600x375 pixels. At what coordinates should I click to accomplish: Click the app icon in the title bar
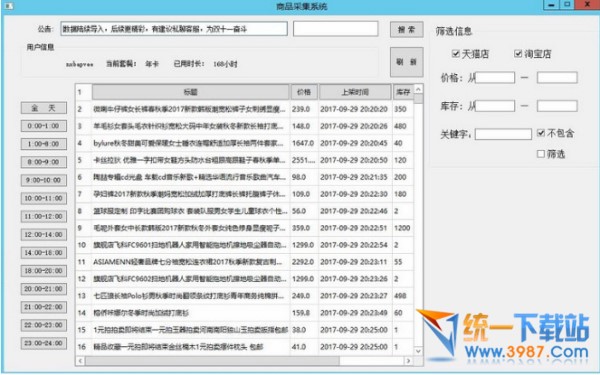pyautogui.click(x=8, y=6)
